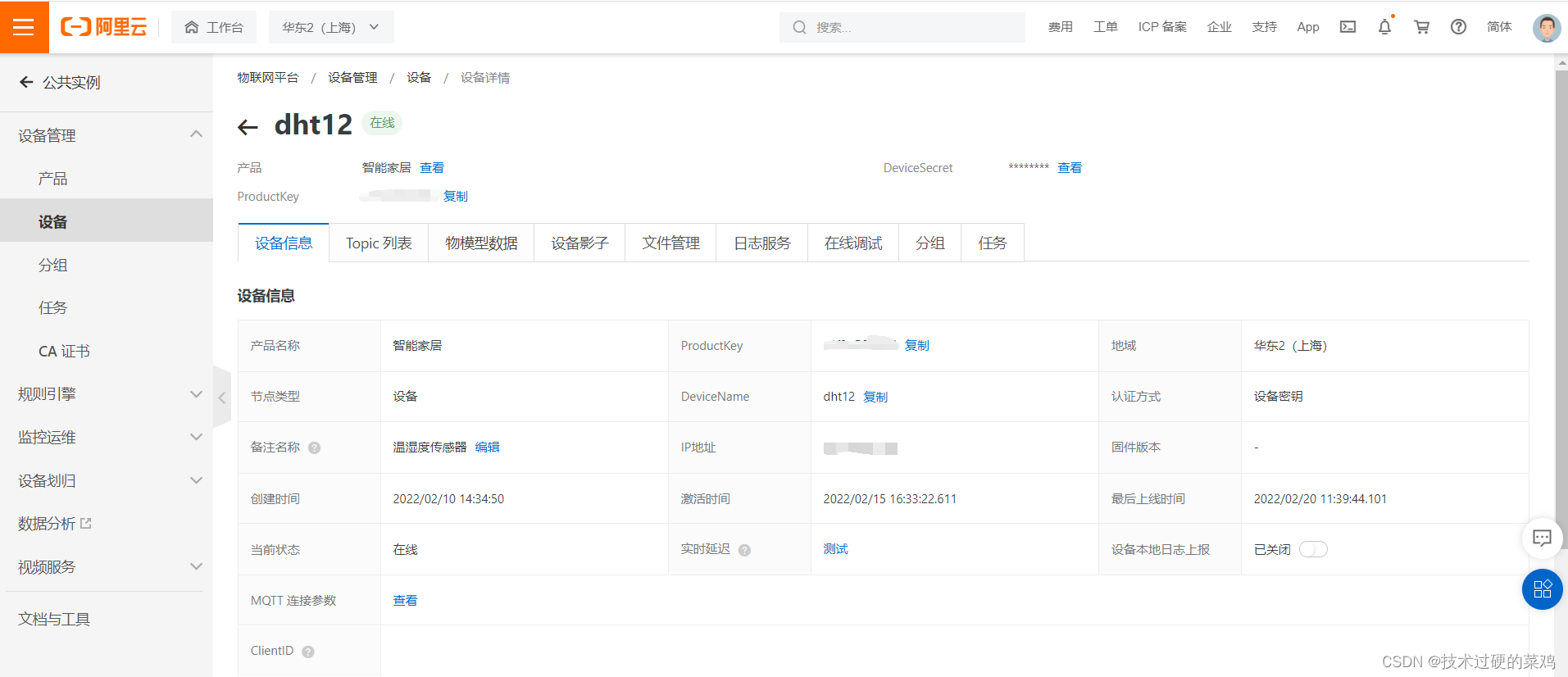The height and width of the screenshot is (677, 1568).
Task: Copy the header ProductKey
Action: click(x=456, y=196)
